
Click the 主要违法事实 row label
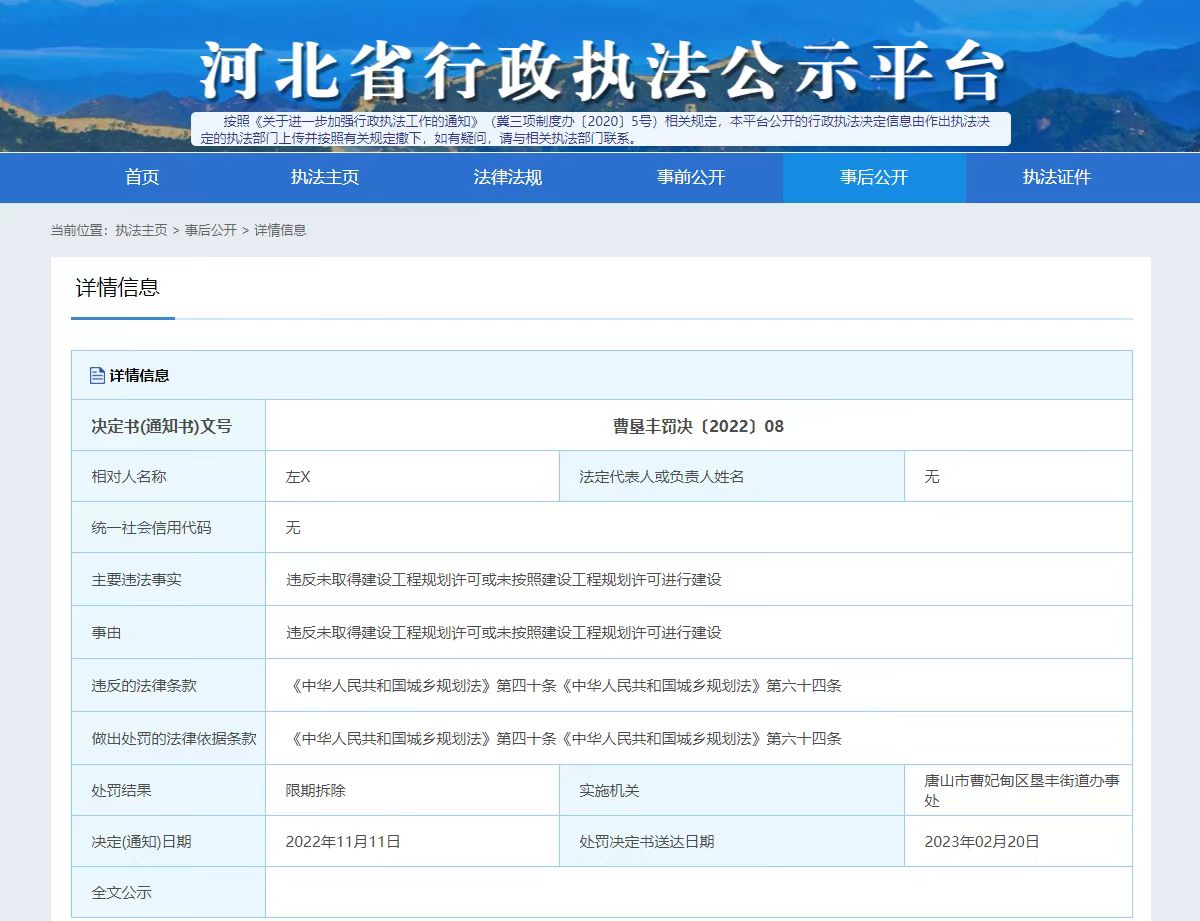136,579
